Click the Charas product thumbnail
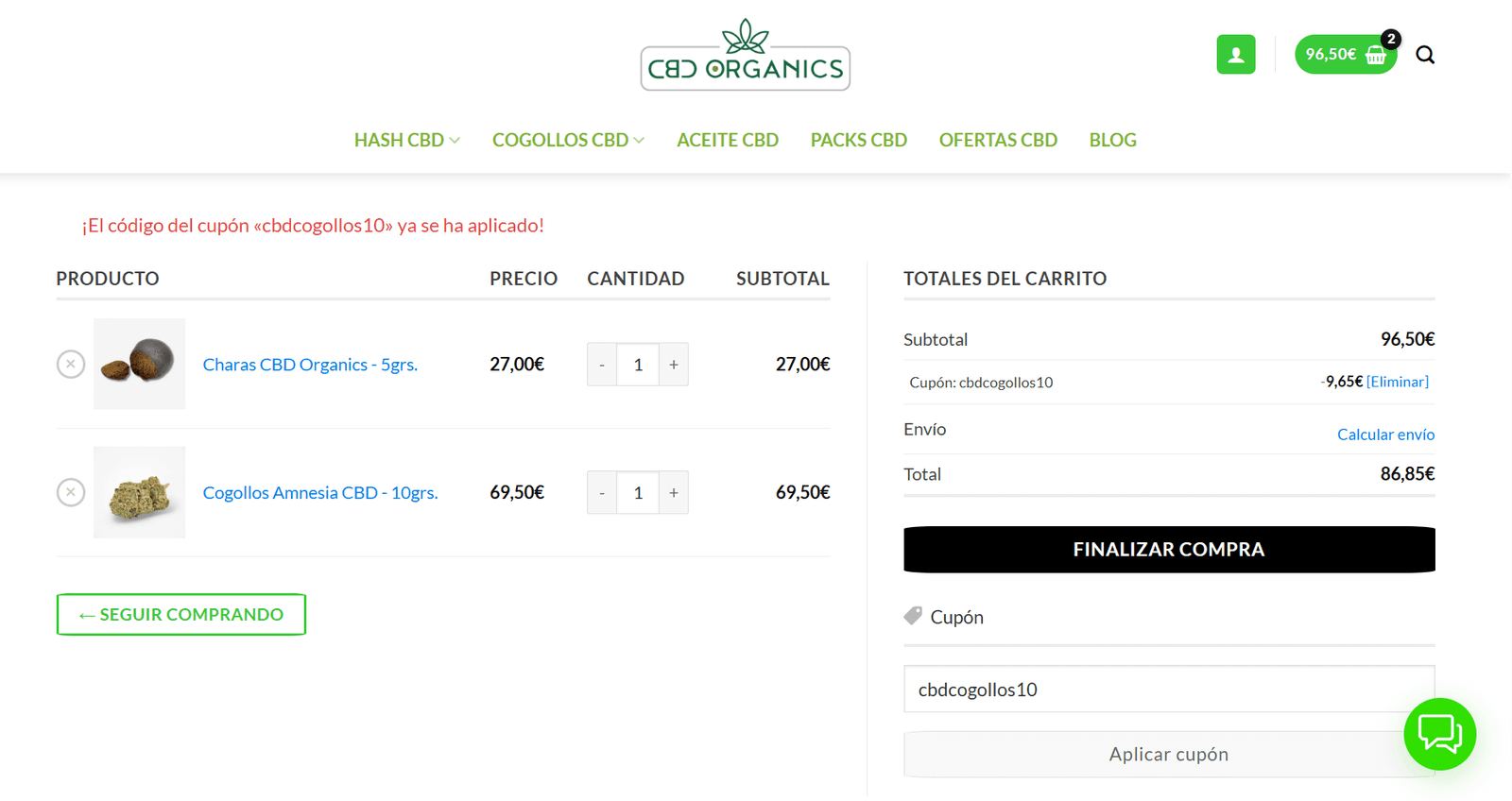This screenshot has width=1512, height=801. (140, 364)
